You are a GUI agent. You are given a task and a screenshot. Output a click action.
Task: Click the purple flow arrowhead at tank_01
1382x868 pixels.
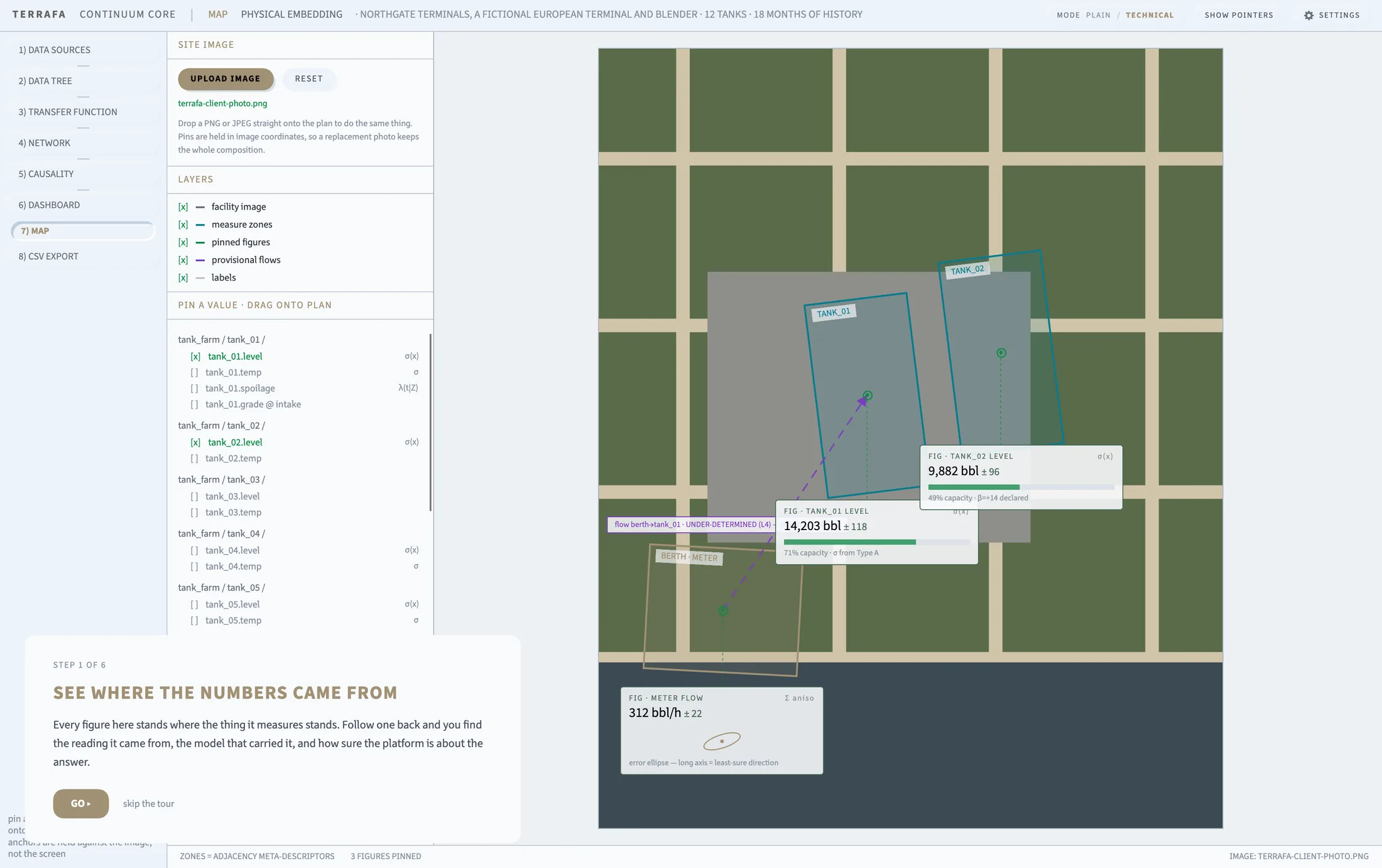pyautogui.click(x=862, y=401)
